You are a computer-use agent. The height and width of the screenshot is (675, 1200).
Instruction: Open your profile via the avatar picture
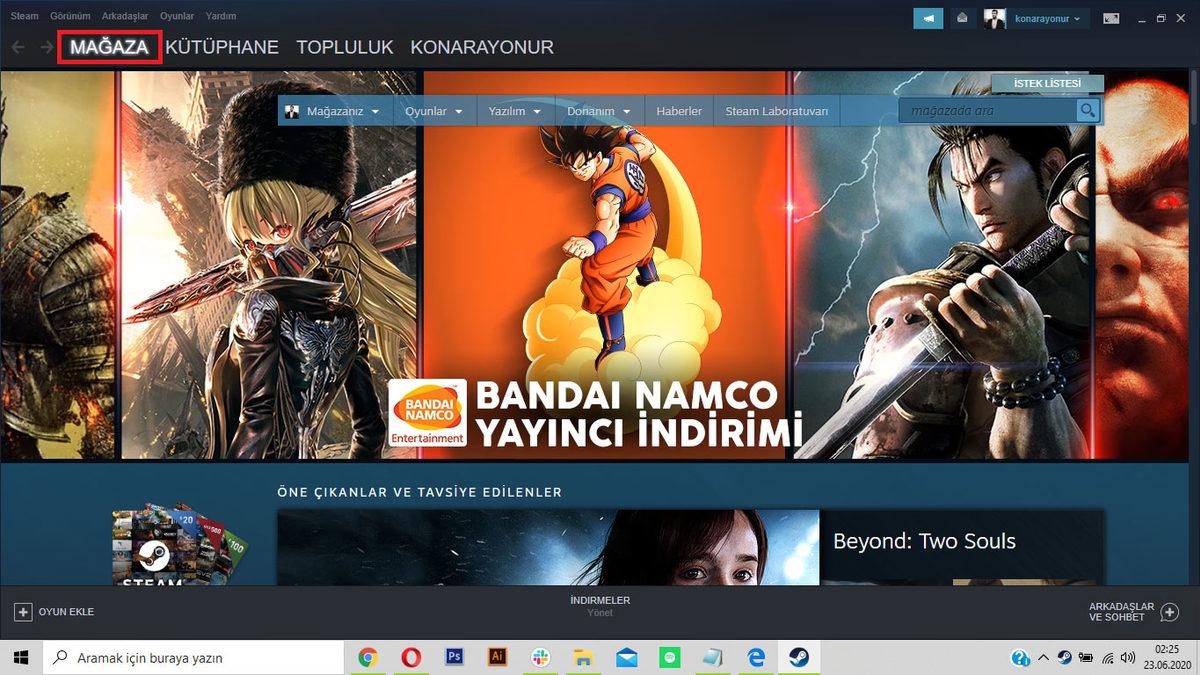pos(995,17)
